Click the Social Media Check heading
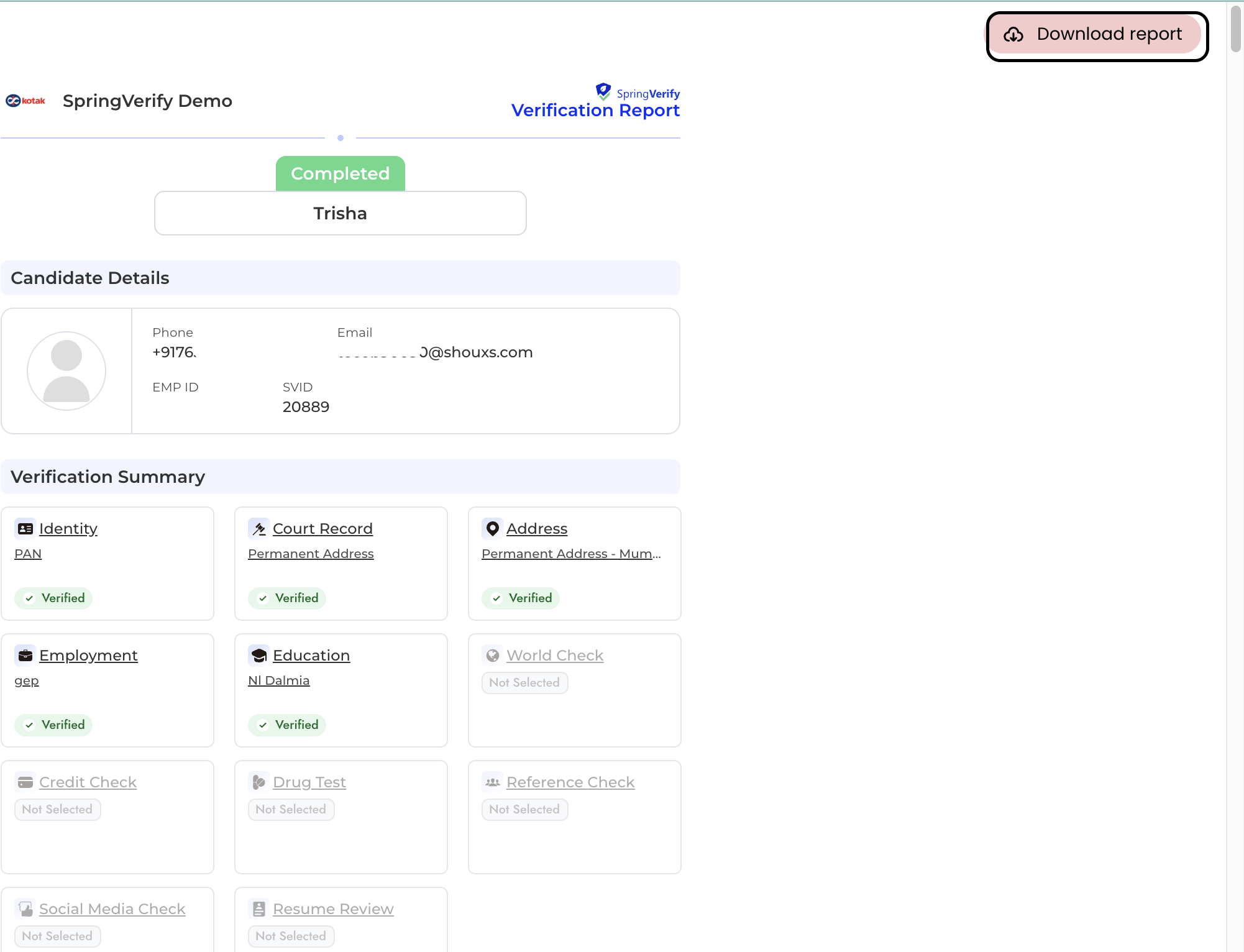Screen dimensions: 1244x952 112,909
